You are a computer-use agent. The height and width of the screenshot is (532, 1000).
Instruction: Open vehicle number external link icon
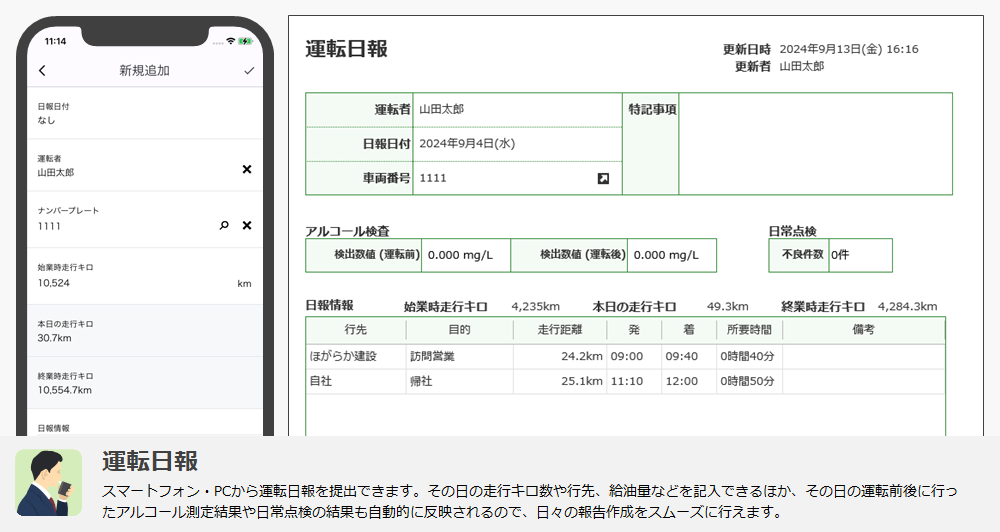(603, 178)
